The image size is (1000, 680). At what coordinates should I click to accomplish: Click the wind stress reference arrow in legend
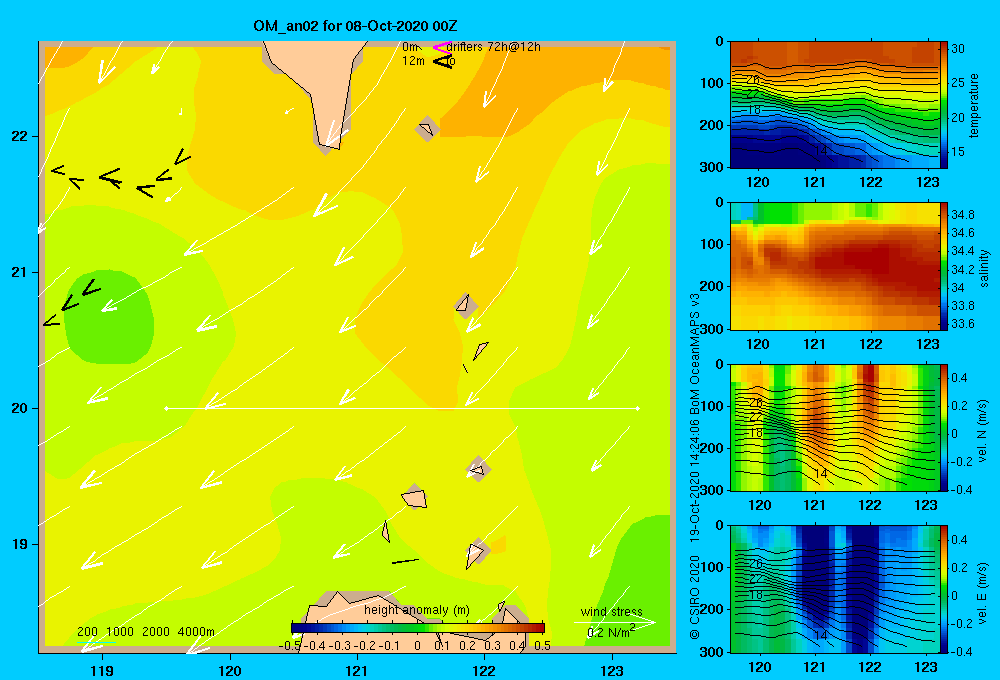coord(614,622)
